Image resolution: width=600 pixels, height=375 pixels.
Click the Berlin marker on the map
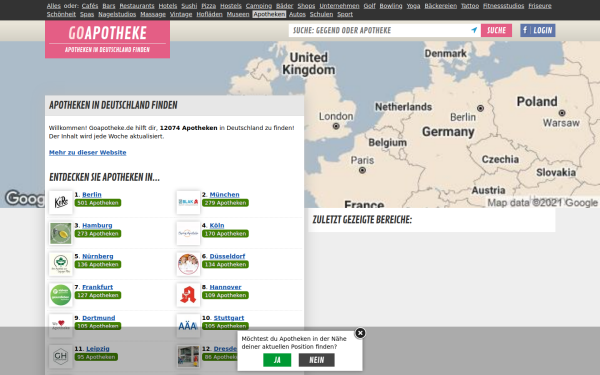(480, 108)
